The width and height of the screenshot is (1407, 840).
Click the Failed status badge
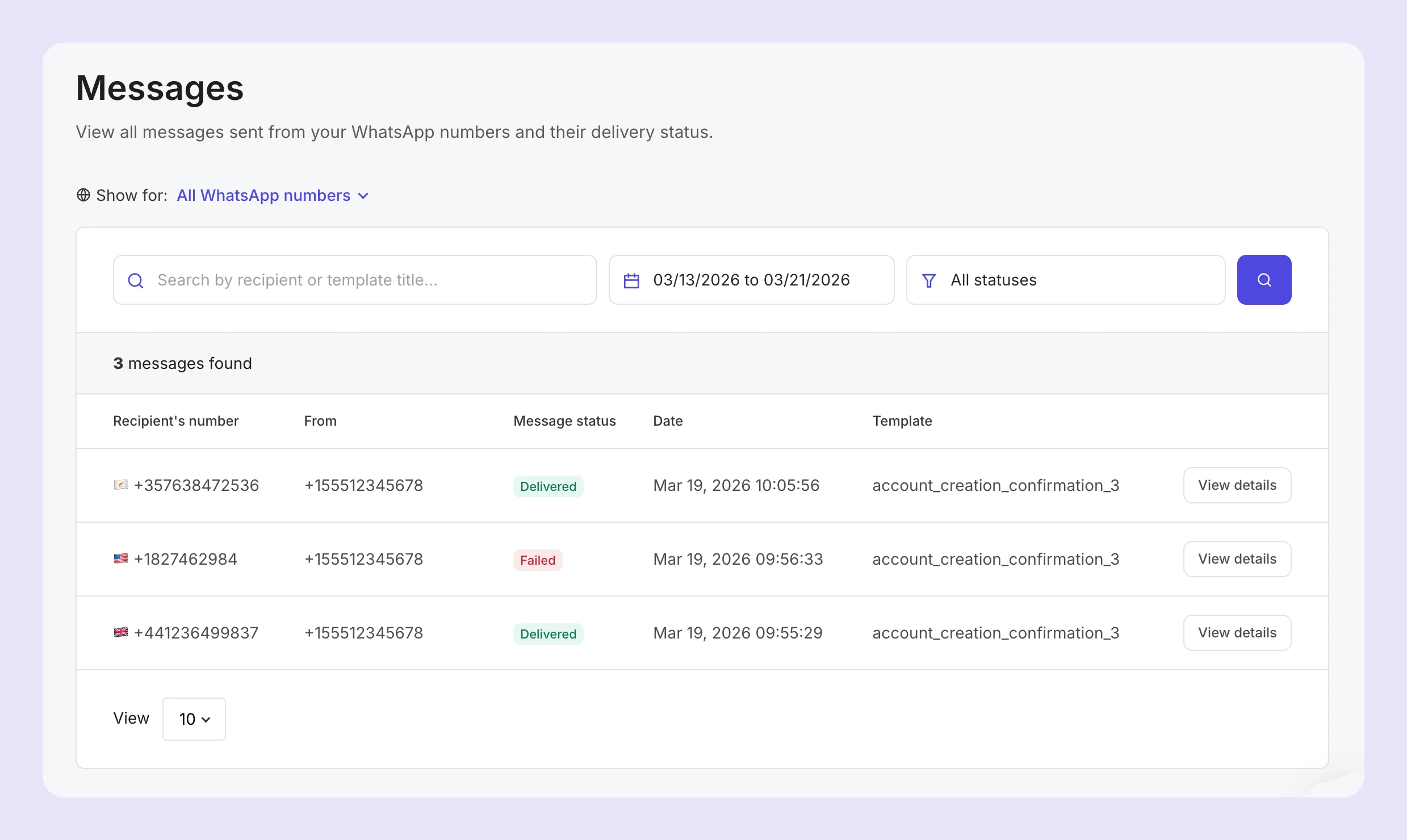(538, 560)
